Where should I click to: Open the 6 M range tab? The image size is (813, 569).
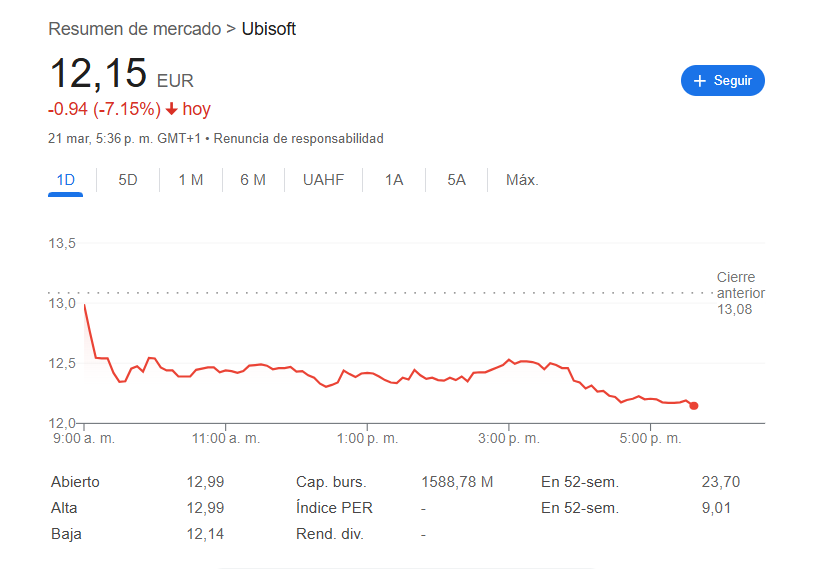pyautogui.click(x=253, y=180)
